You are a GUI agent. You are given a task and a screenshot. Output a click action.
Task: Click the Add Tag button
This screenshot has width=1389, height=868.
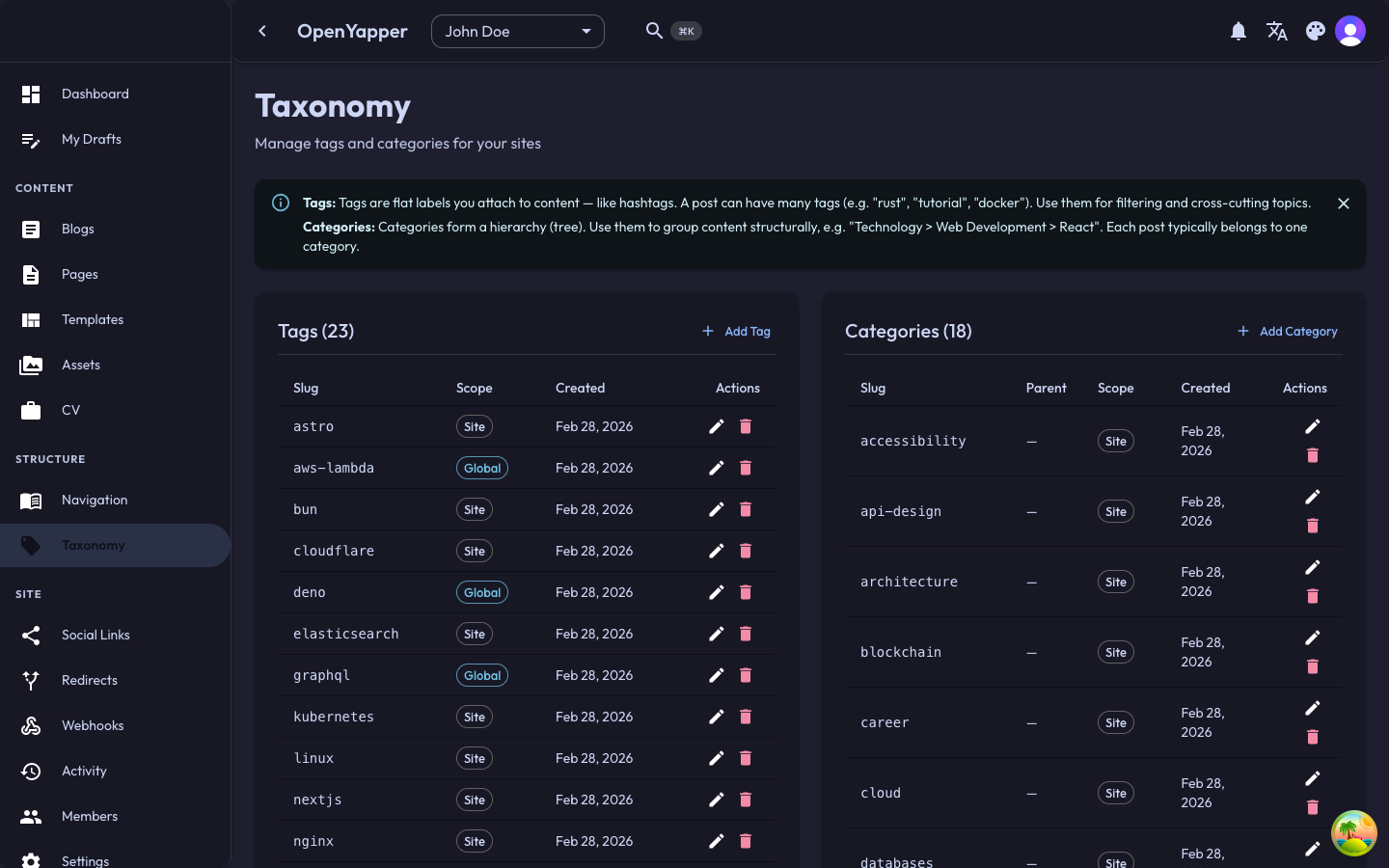tap(736, 331)
